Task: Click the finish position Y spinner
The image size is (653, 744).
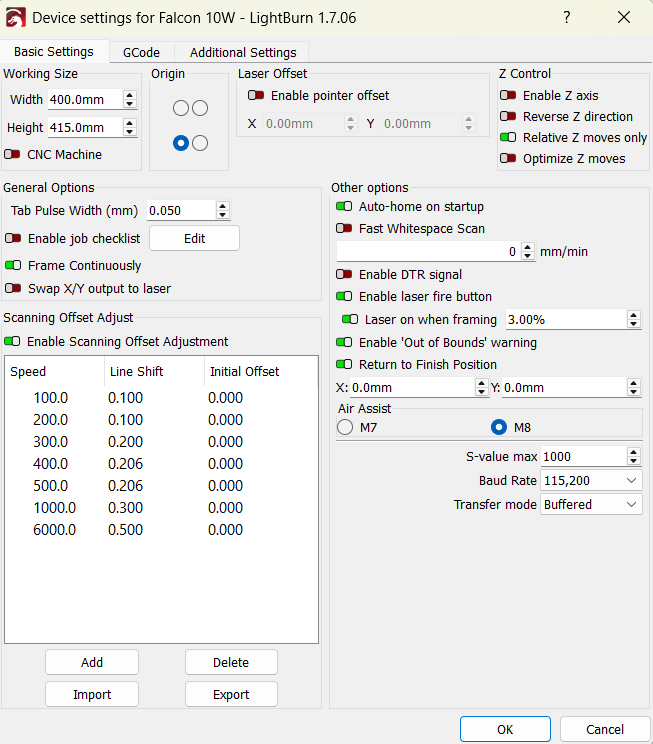Action: pos(634,387)
